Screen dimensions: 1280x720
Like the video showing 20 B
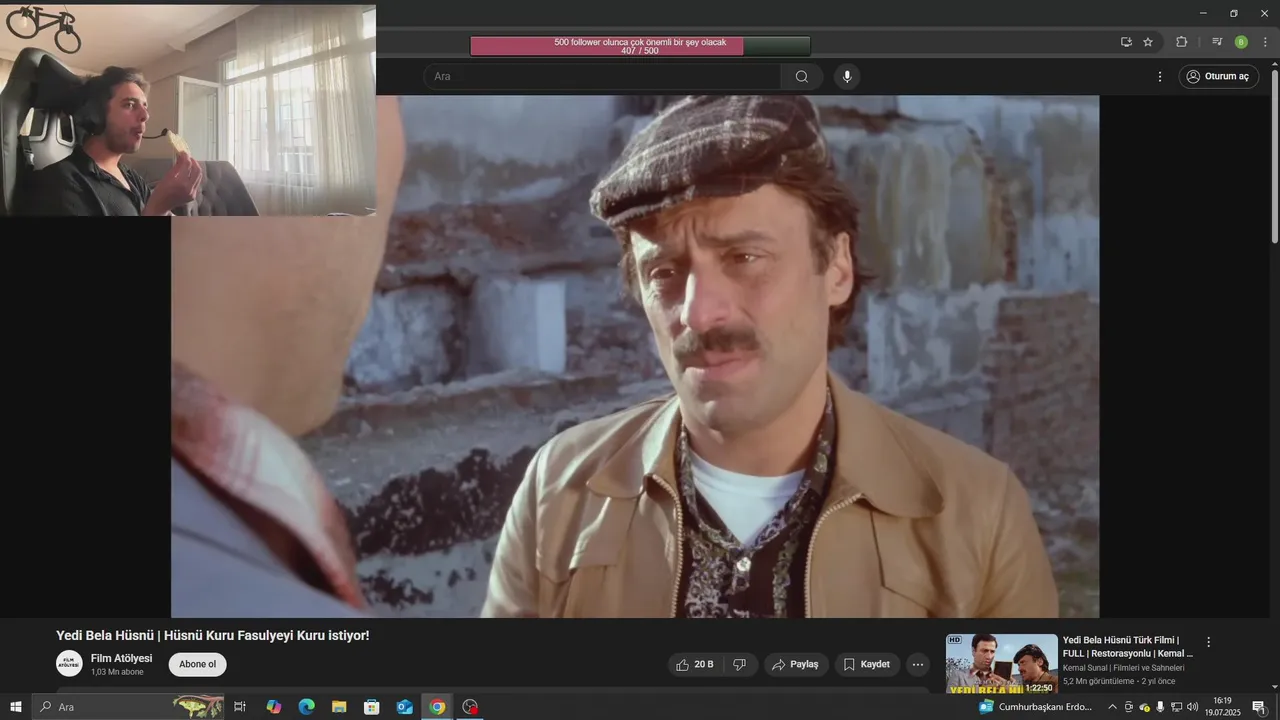695,665
